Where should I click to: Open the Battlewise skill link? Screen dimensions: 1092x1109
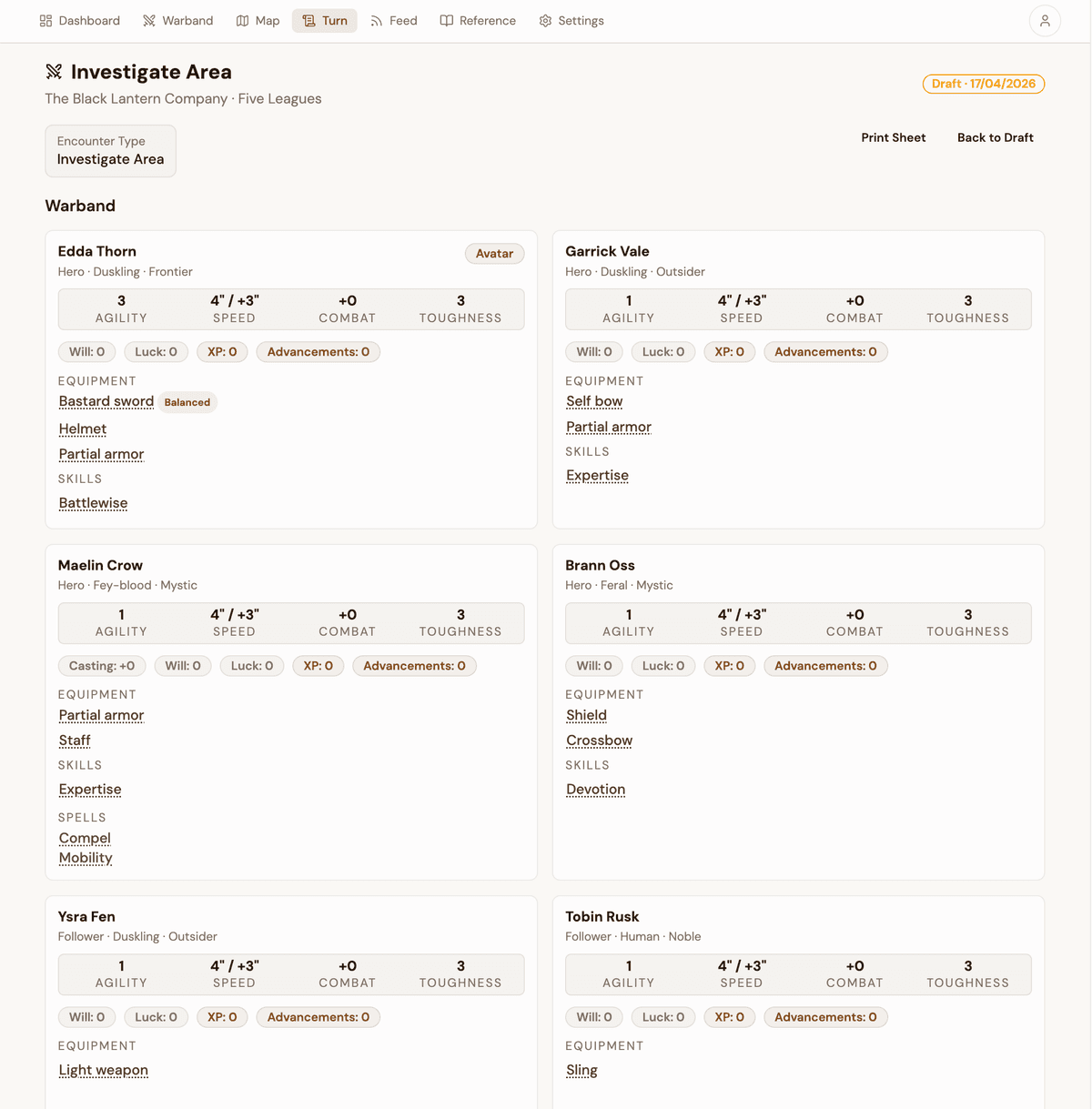click(x=93, y=503)
